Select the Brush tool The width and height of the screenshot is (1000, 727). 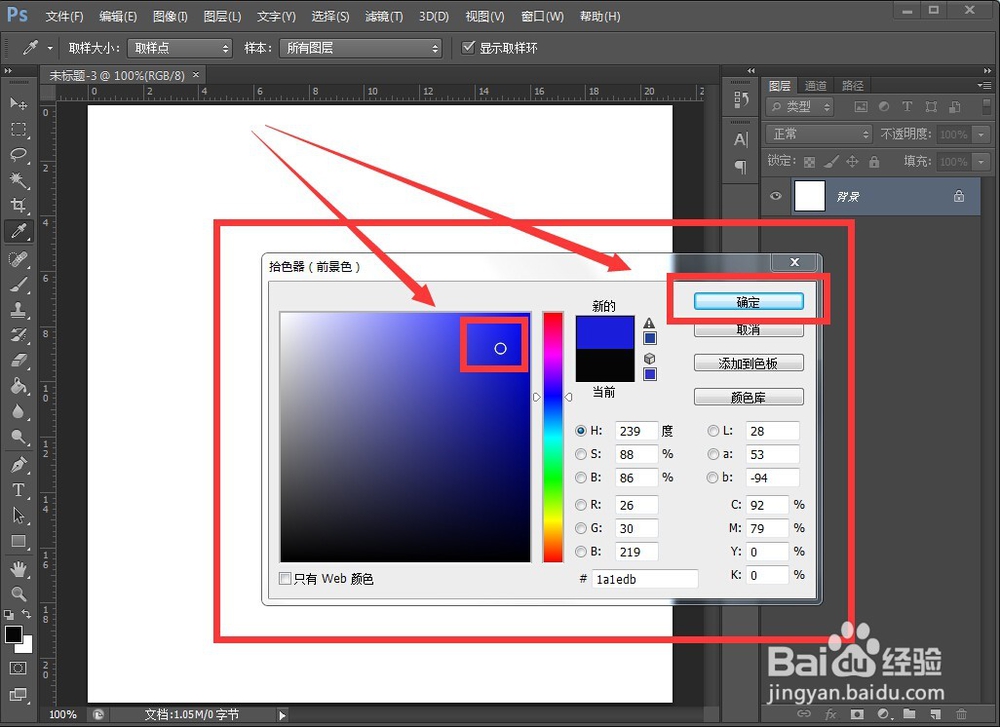18,284
